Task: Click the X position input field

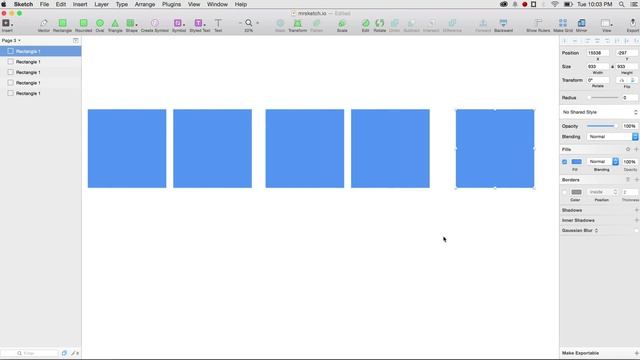Action: tap(598, 53)
